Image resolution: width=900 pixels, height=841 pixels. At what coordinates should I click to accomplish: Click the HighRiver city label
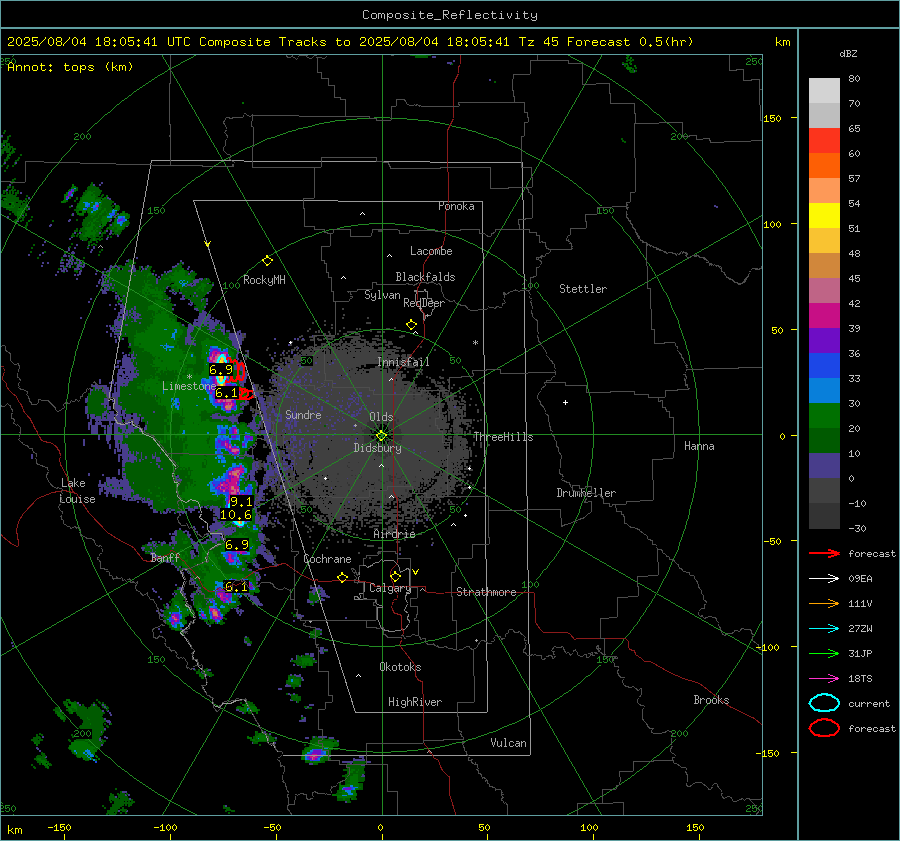pyautogui.click(x=415, y=703)
